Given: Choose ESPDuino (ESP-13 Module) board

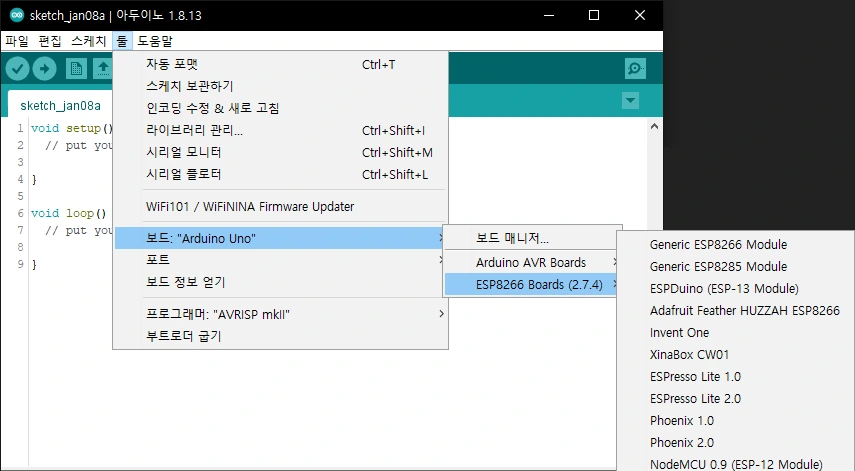Looking at the screenshot, I should (x=736, y=288).
